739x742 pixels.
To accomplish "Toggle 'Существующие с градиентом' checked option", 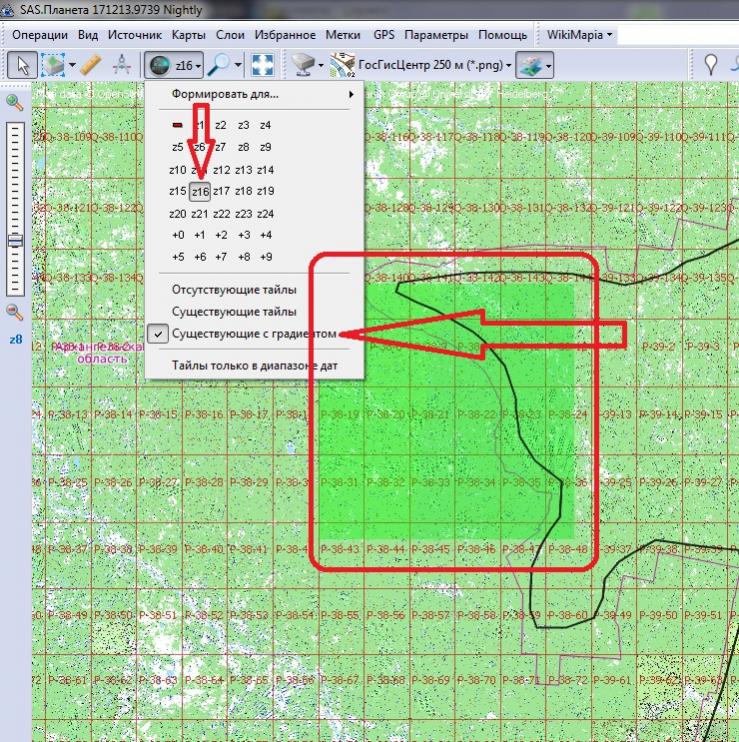I will click(x=254, y=332).
